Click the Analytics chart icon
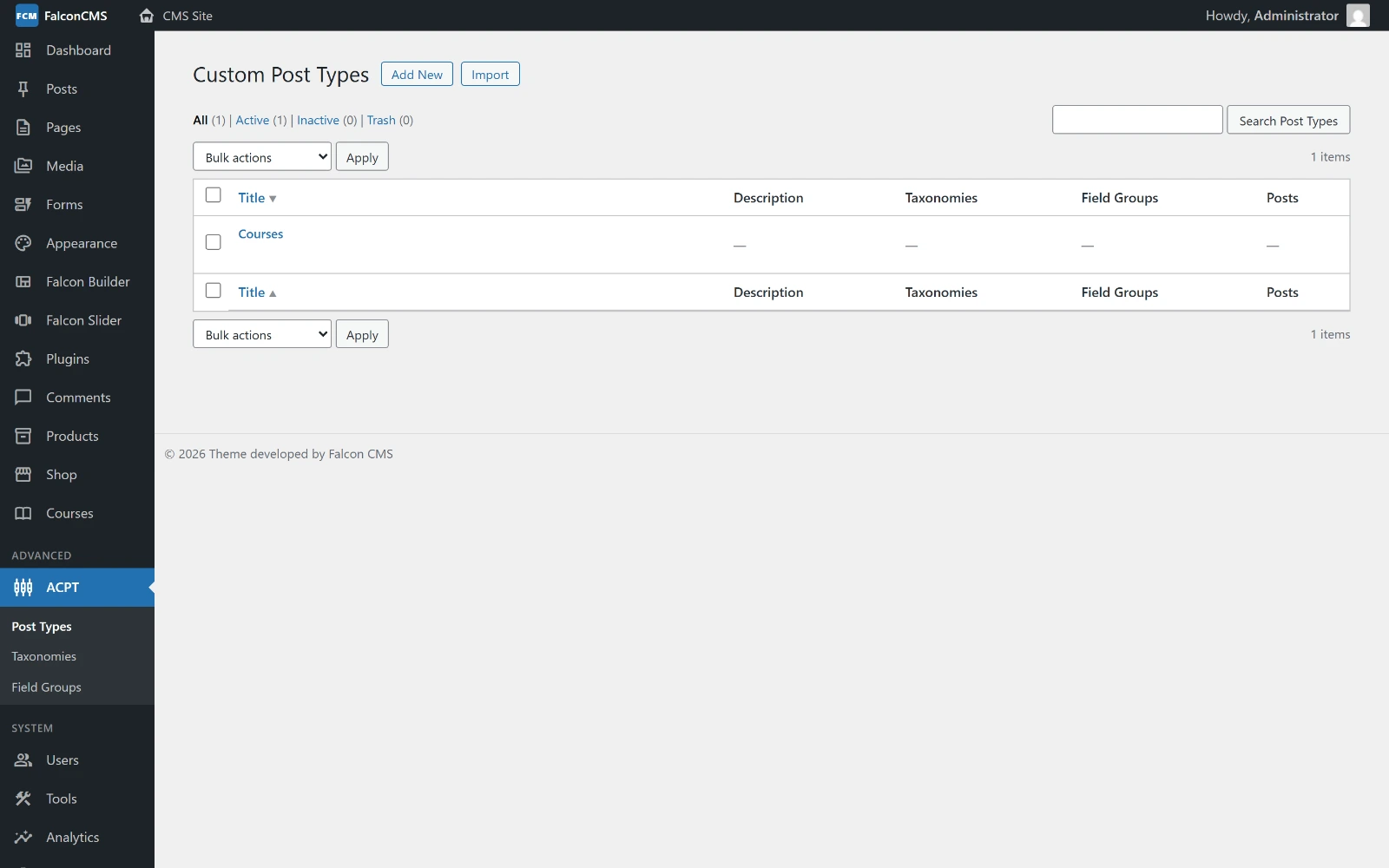1389x868 pixels. (x=23, y=838)
